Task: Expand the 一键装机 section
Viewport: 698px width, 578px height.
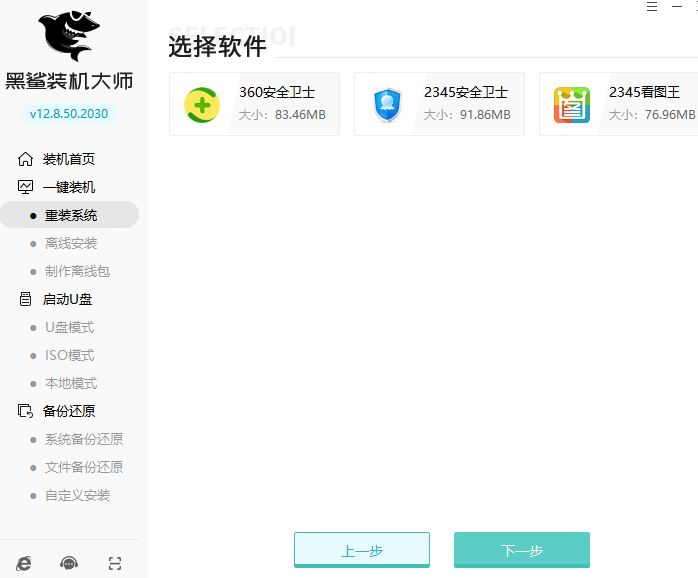Action: 69,187
